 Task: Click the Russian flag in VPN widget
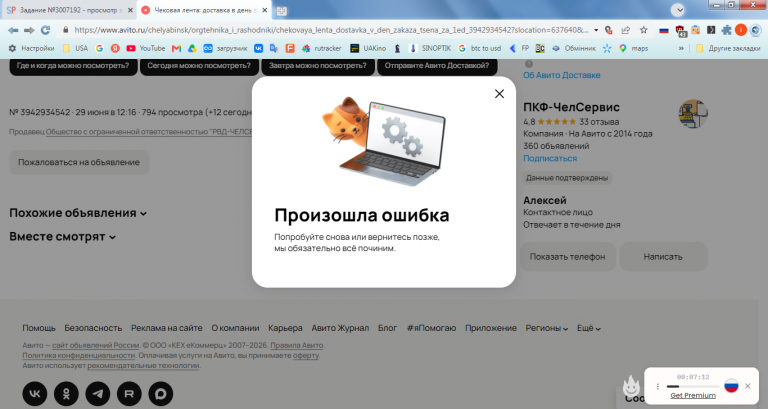[x=731, y=385]
